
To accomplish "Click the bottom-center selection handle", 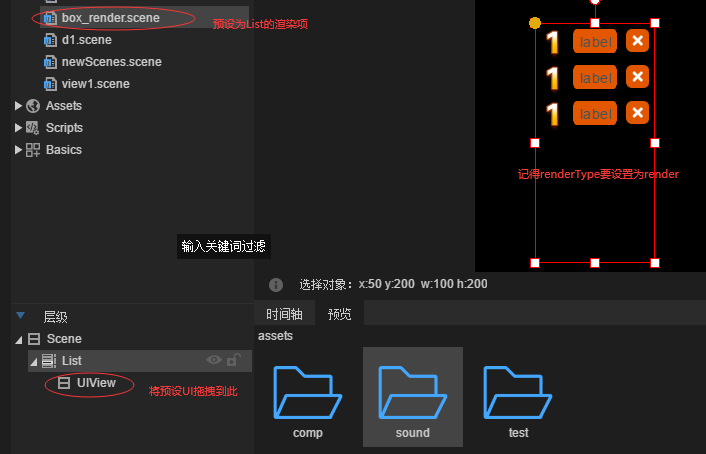I will (595, 263).
